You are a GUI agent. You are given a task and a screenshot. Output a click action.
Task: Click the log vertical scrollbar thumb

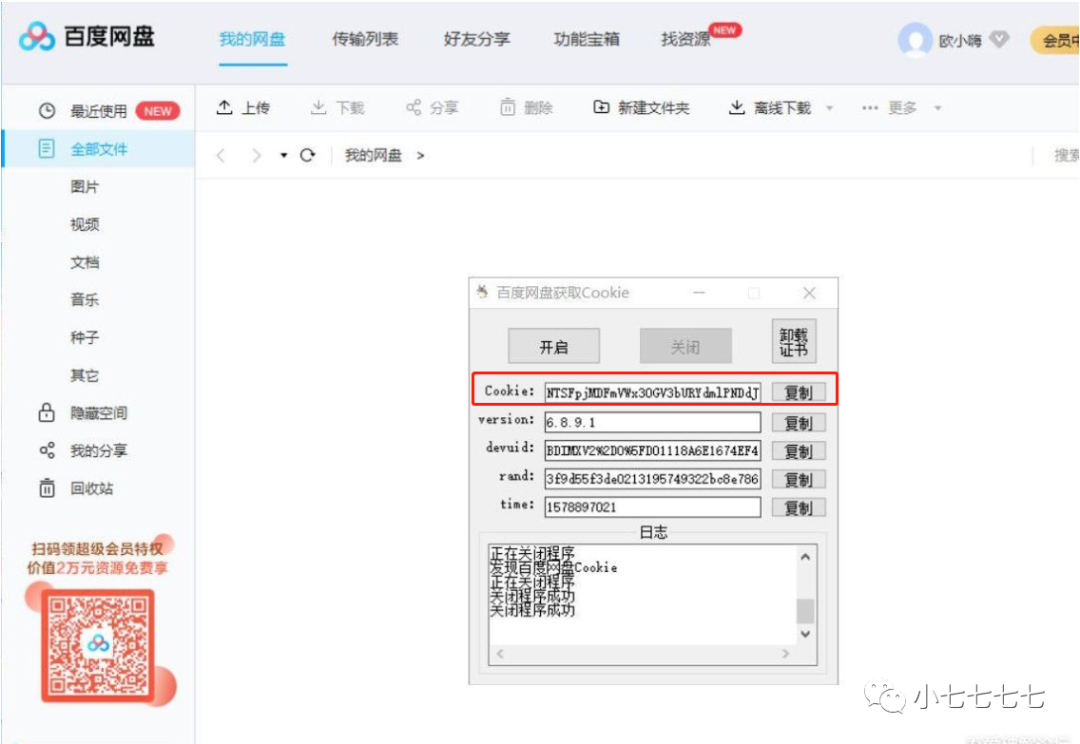805,611
